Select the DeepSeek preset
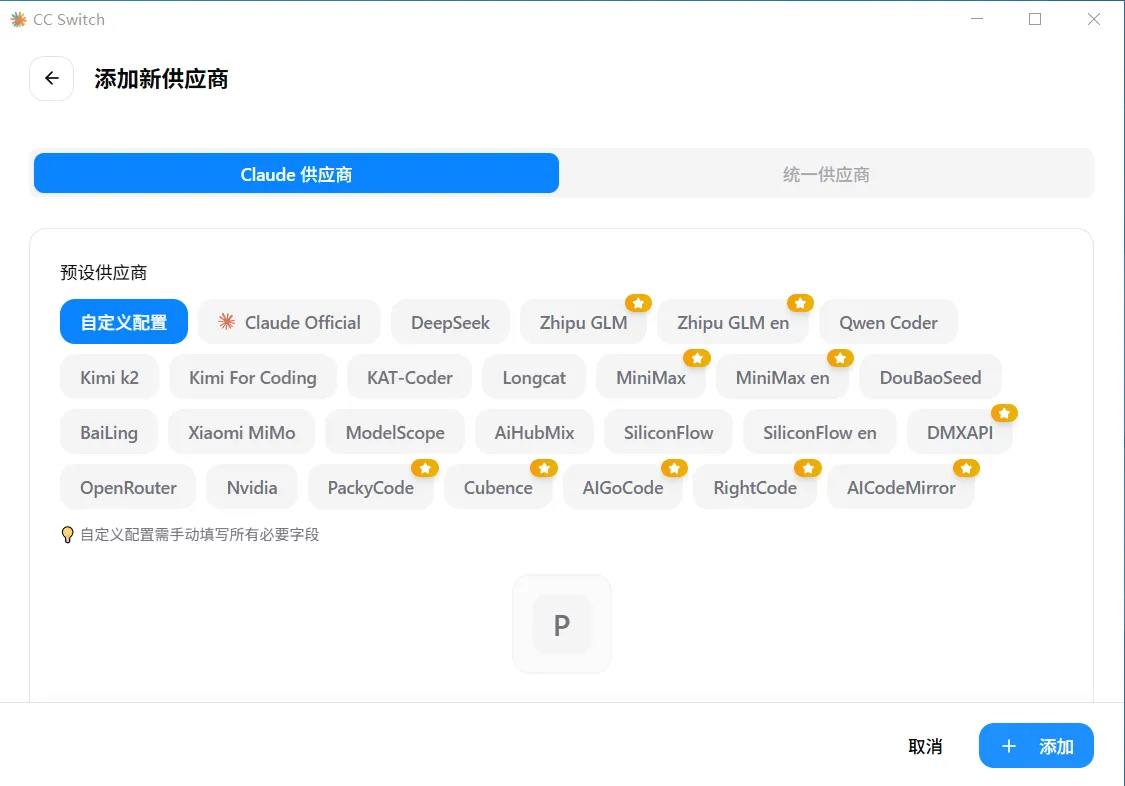1125x786 pixels. point(450,322)
